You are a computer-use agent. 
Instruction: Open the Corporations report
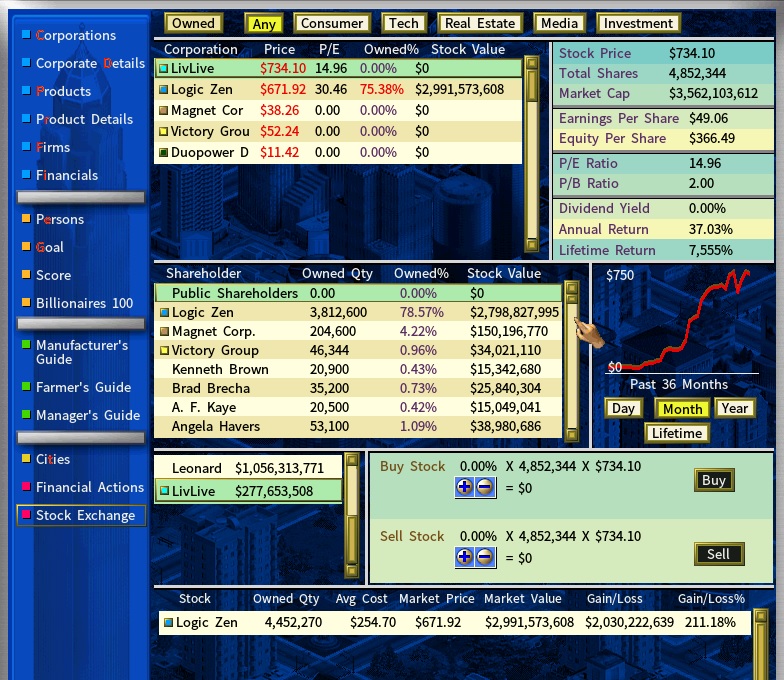point(76,36)
